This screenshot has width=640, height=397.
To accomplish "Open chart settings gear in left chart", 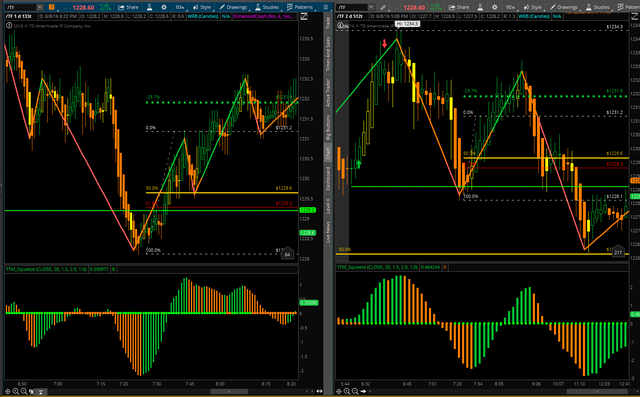I will pyautogui.click(x=164, y=7).
